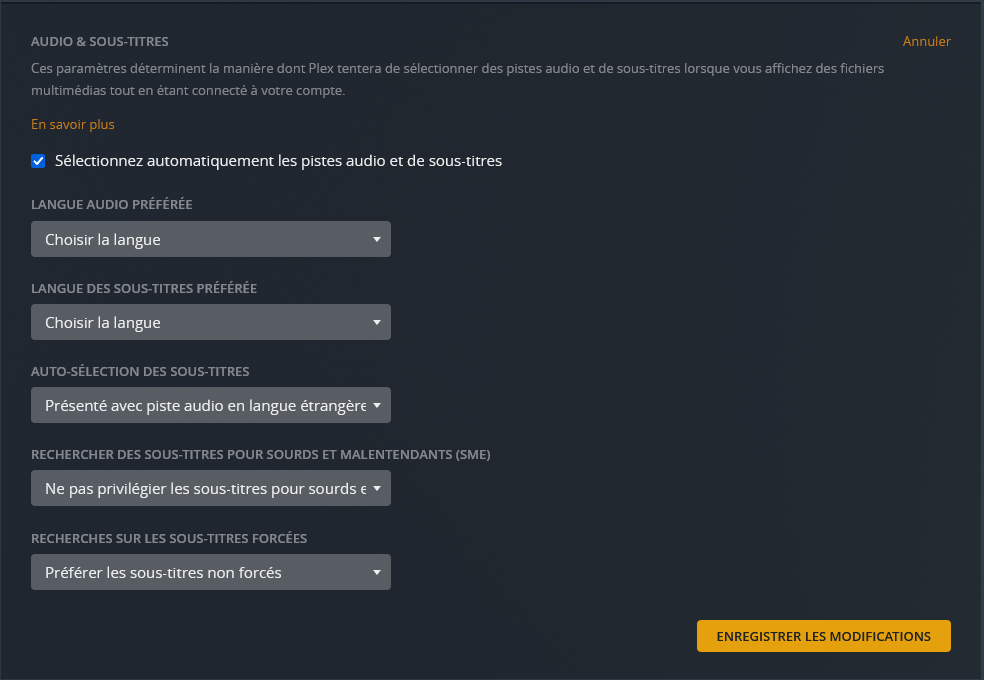
Task: Click the arrow icon of the subtitle language selector
Action: [377, 322]
